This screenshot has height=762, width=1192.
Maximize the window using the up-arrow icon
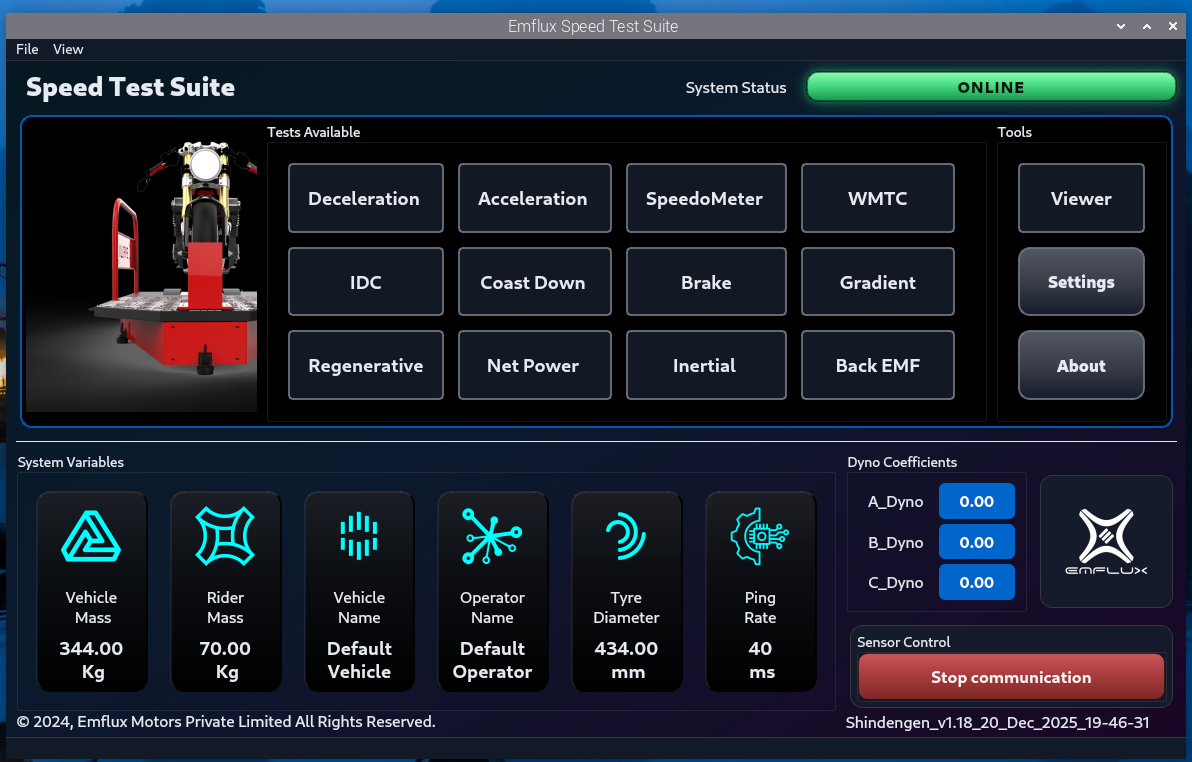pos(1146,26)
